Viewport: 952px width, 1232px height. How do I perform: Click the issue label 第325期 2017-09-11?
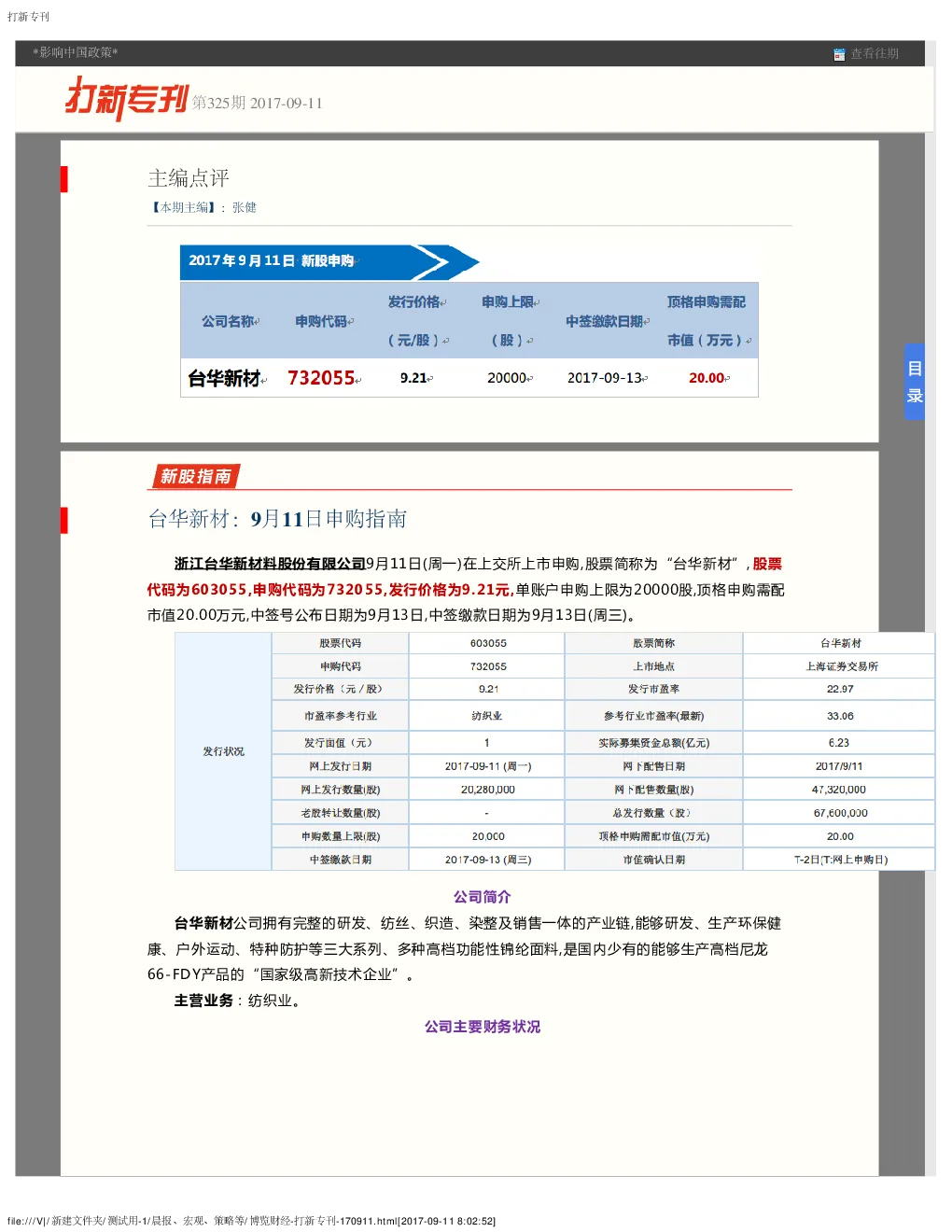258,104
